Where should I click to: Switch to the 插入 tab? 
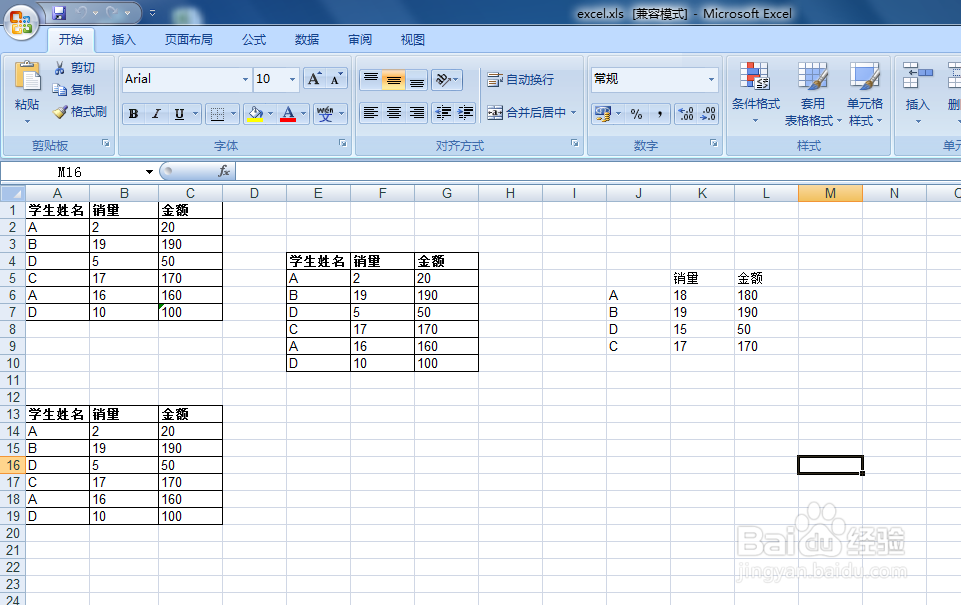(124, 40)
